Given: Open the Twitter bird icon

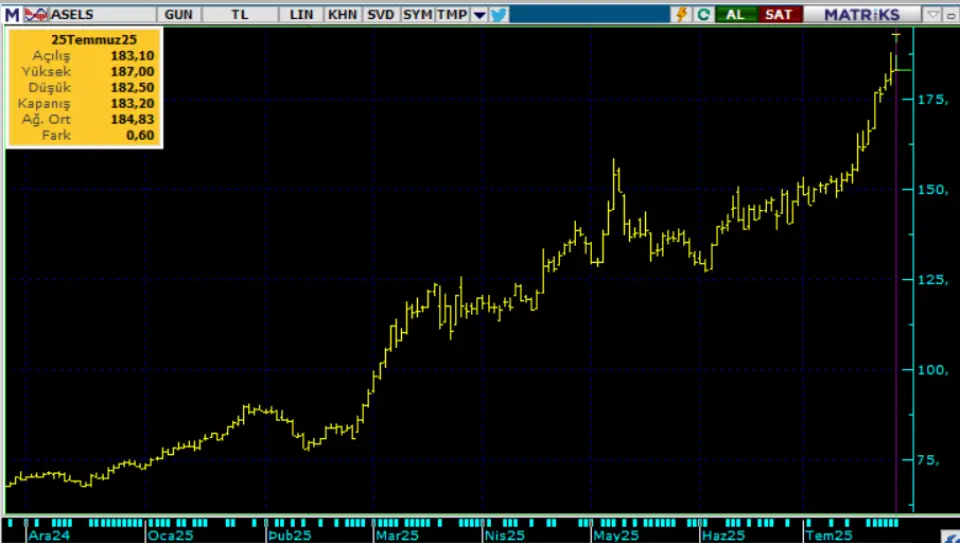Looking at the screenshot, I should tap(499, 15).
